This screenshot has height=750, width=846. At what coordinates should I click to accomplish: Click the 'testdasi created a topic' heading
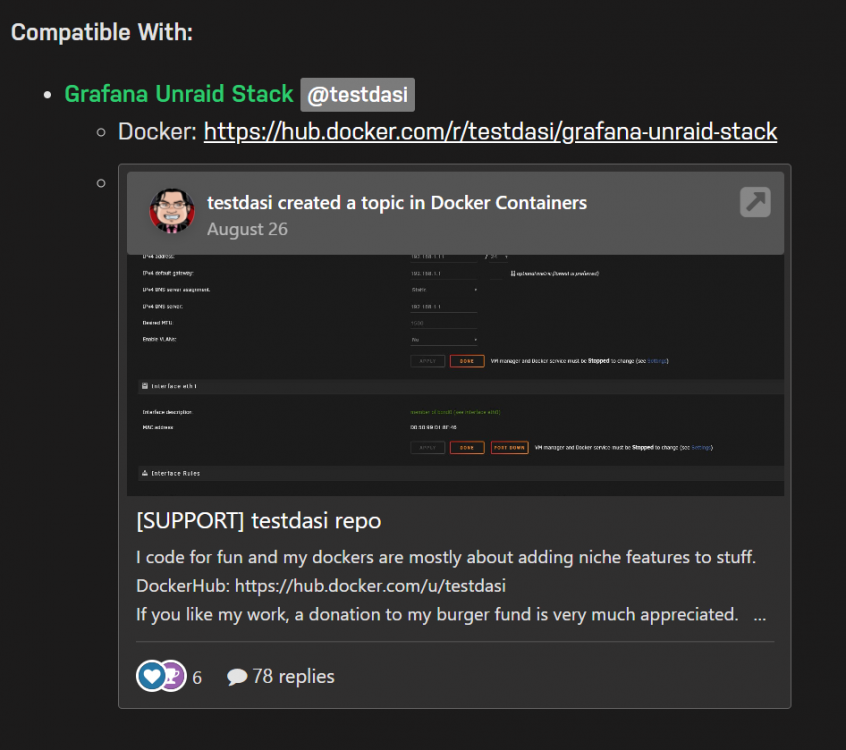[x=397, y=203]
